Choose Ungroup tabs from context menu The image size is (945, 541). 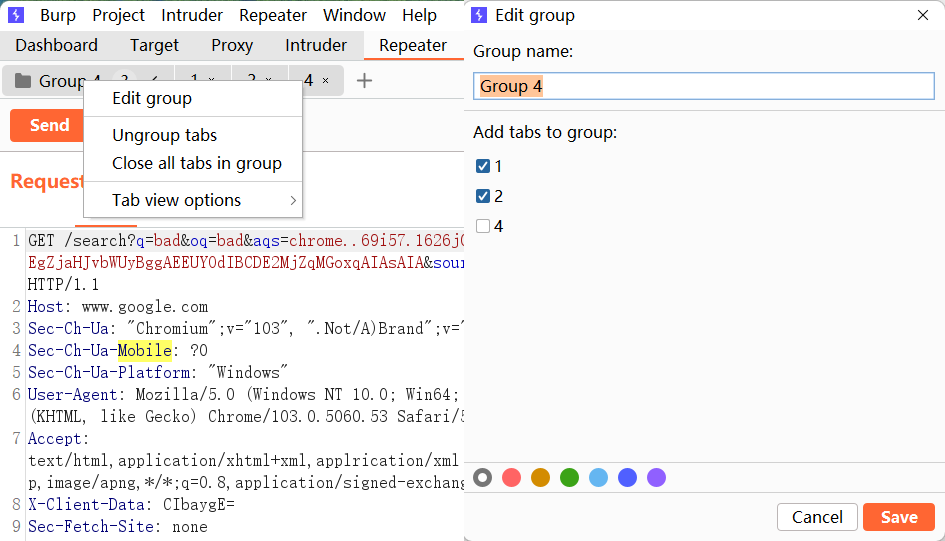pos(193,135)
